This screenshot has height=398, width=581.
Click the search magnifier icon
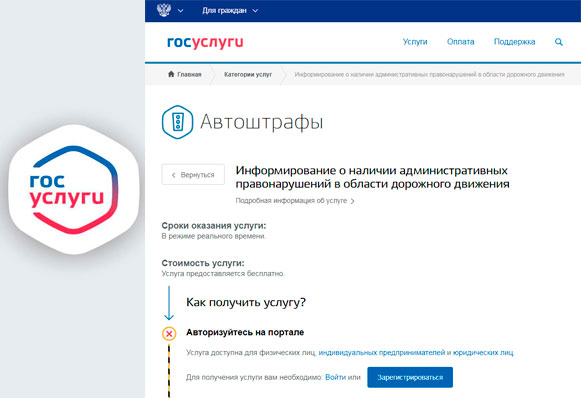point(559,42)
